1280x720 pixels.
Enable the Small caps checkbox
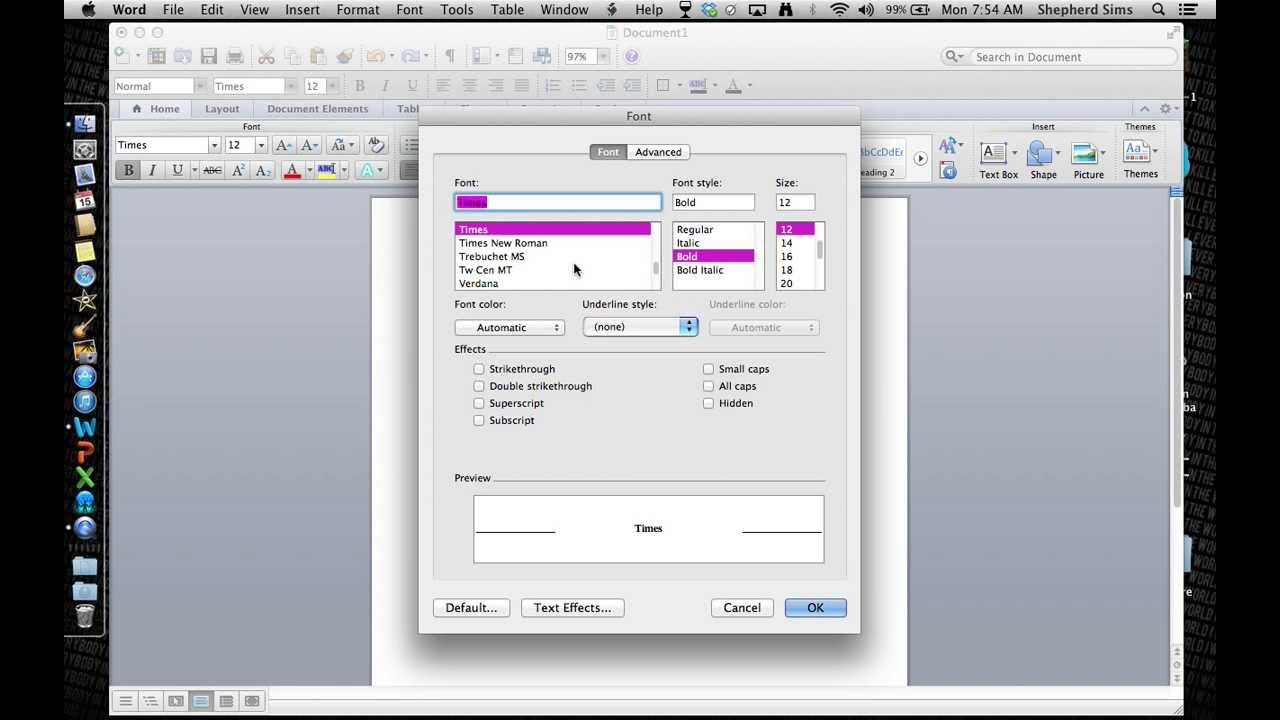click(x=708, y=369)
